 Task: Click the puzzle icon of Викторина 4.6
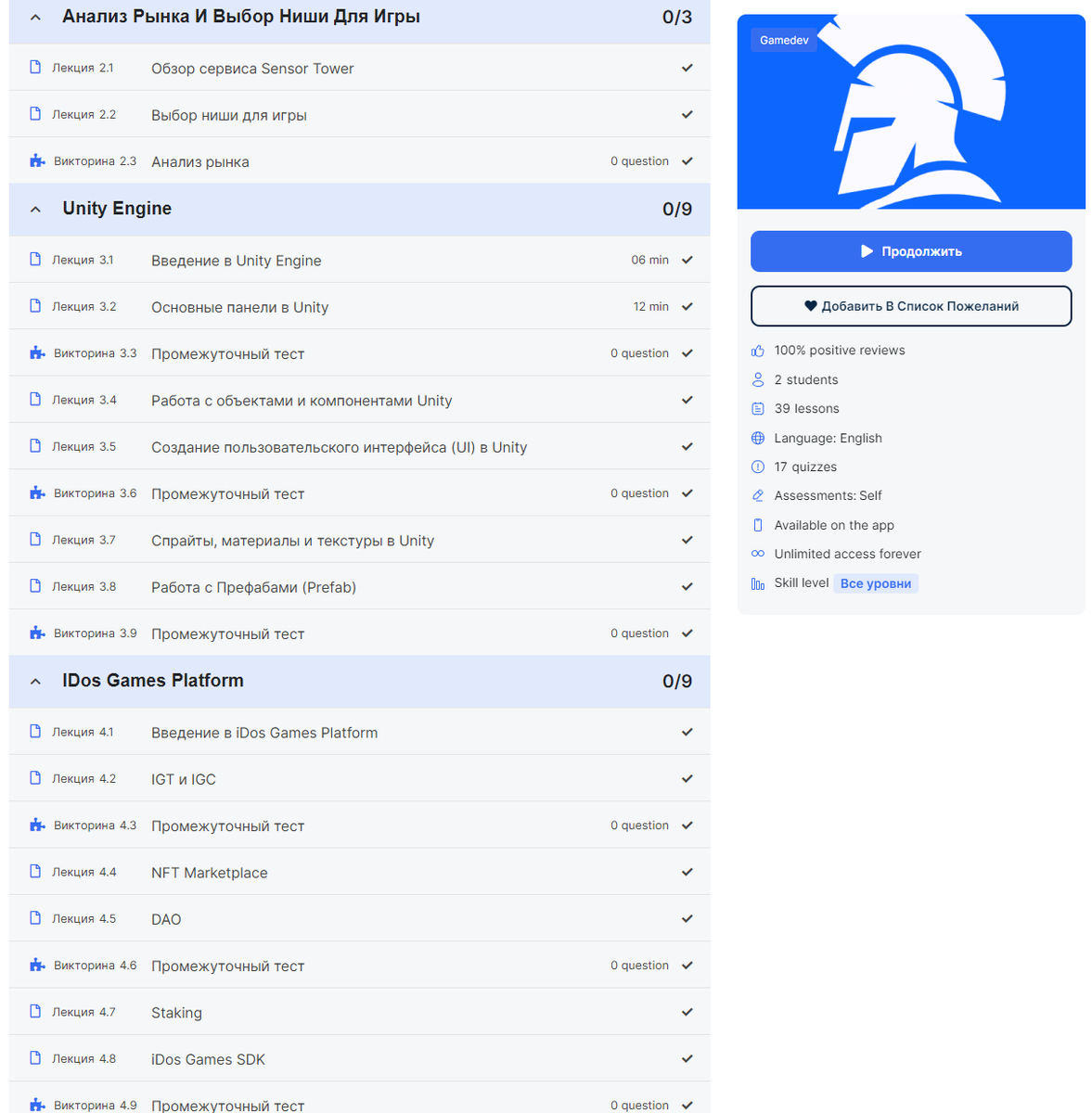(37, 965)
